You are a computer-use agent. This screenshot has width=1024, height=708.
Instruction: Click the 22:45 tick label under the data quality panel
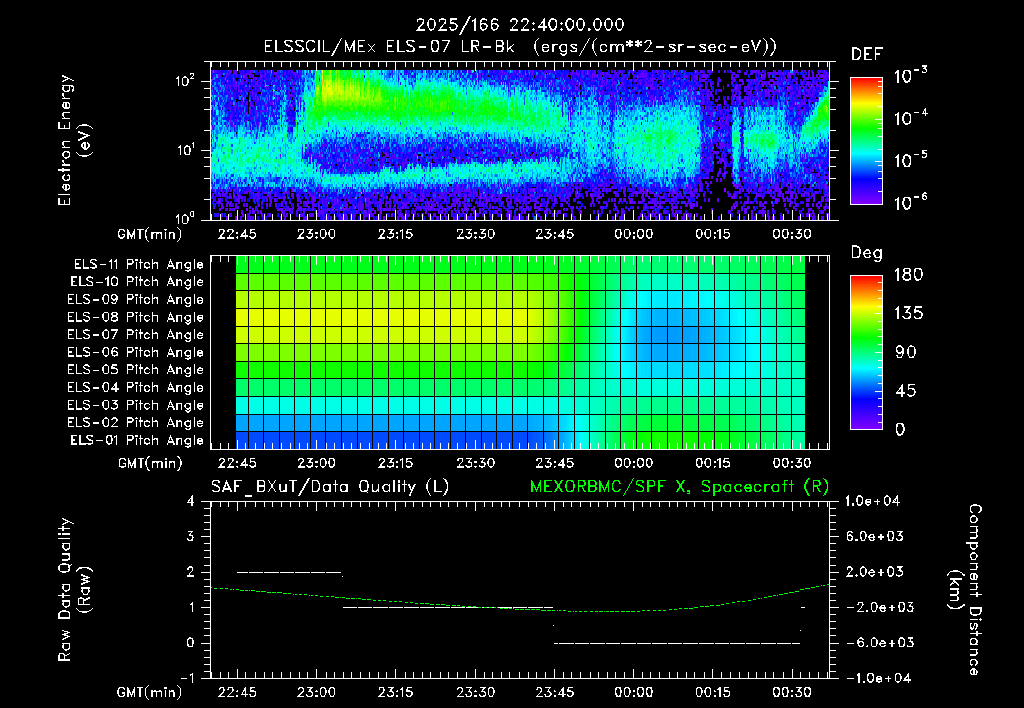(237, 692)
